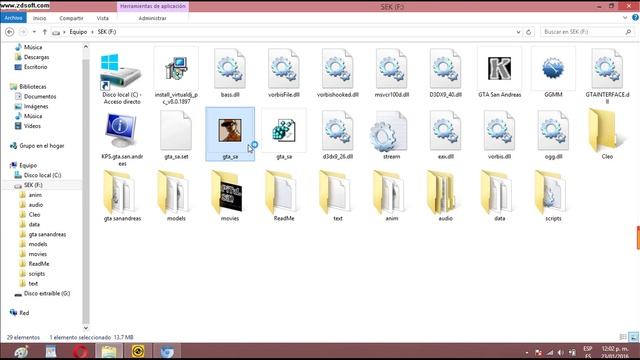Select the vorbis.dll file
Screen dimensions: 640x360
499,136
